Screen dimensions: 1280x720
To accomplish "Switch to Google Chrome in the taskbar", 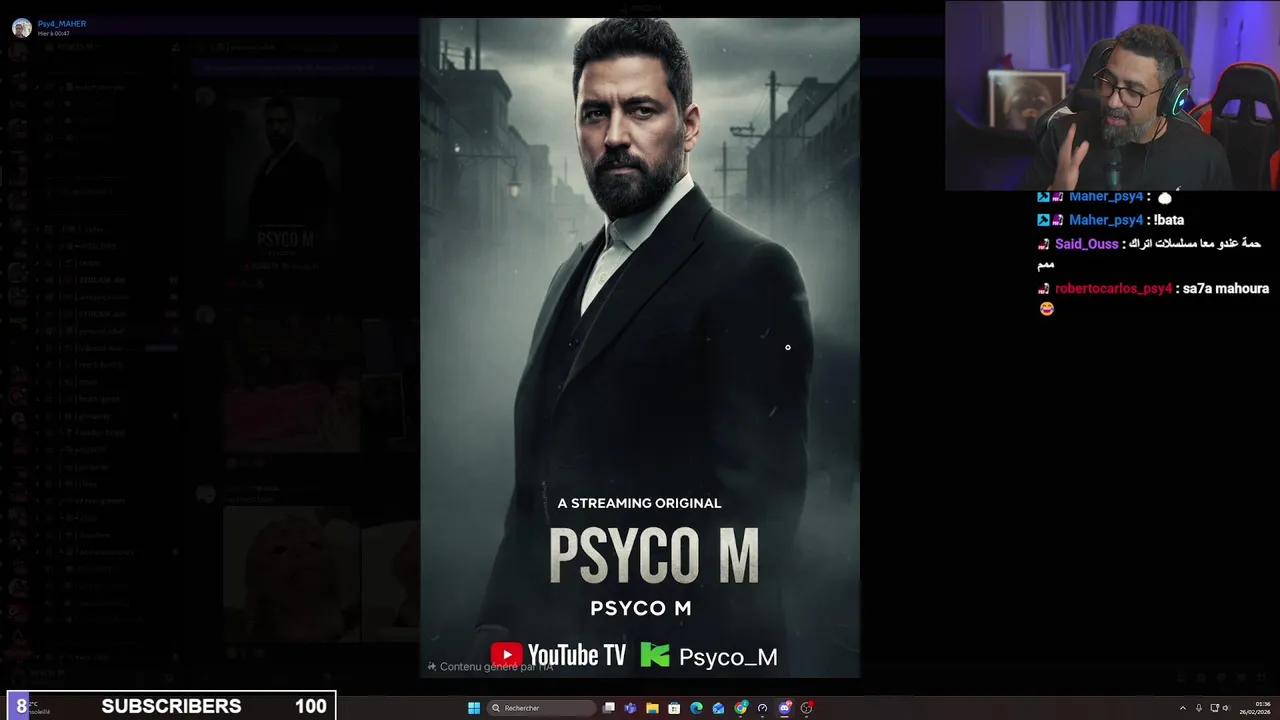I will (740, 708).
